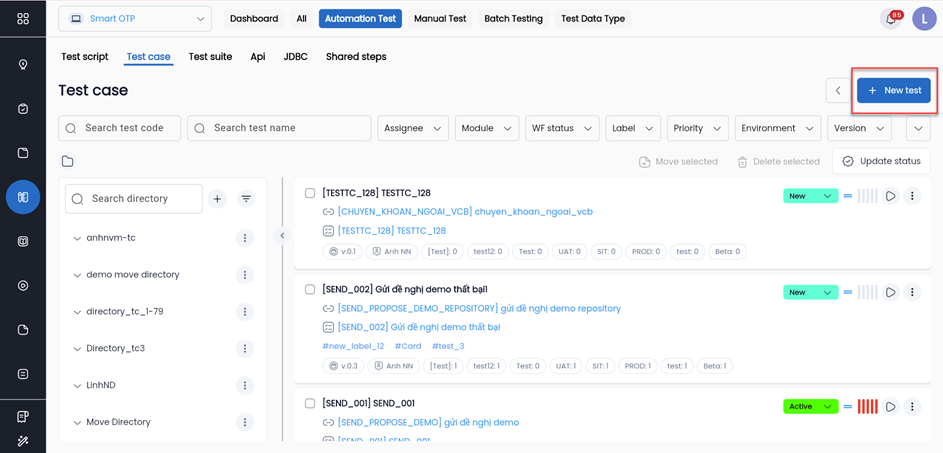
Task: Click the Search test name field
Action: (279, 128)
